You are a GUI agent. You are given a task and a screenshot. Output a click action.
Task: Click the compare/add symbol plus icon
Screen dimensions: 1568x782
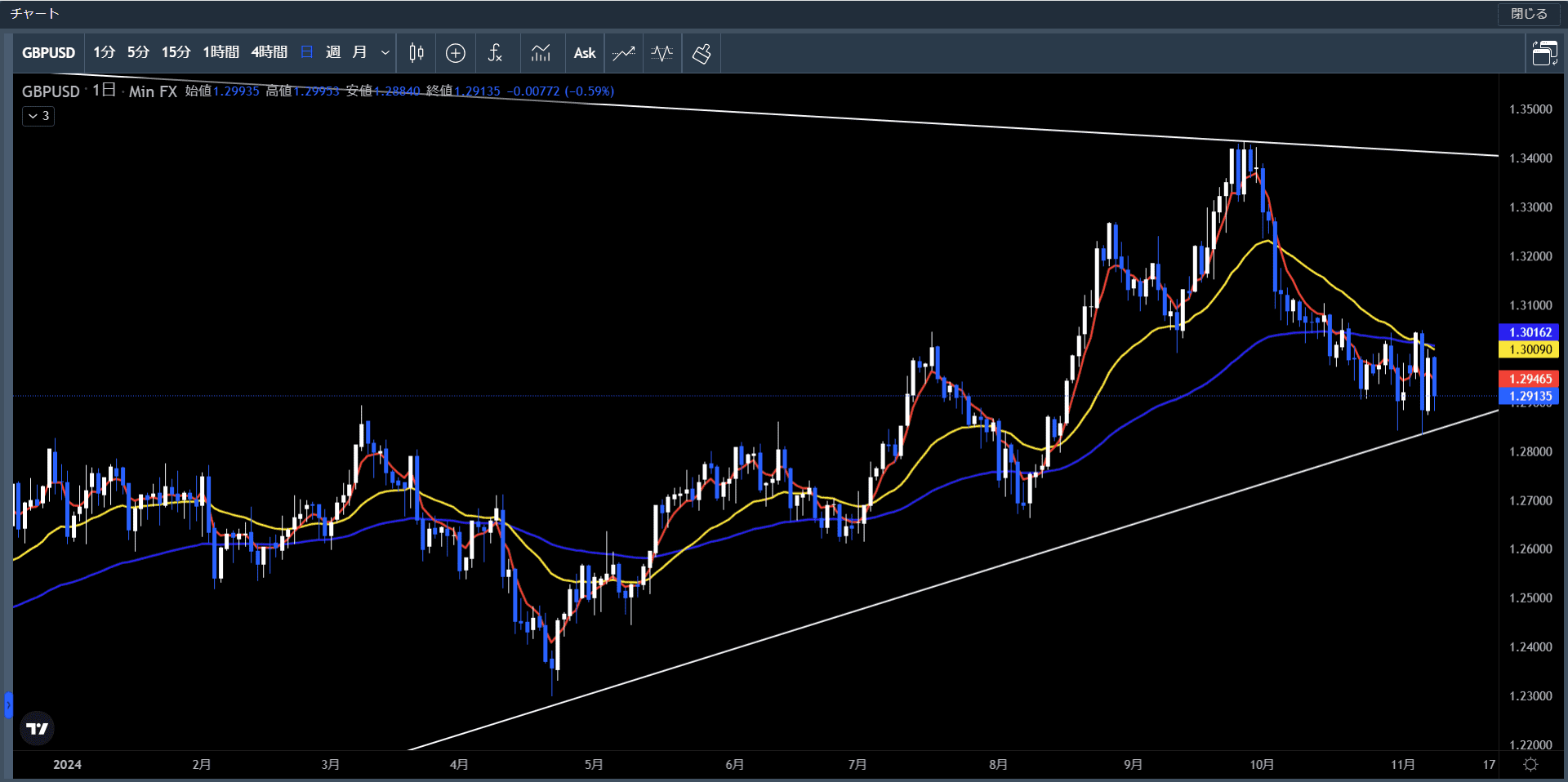point(456,53)
